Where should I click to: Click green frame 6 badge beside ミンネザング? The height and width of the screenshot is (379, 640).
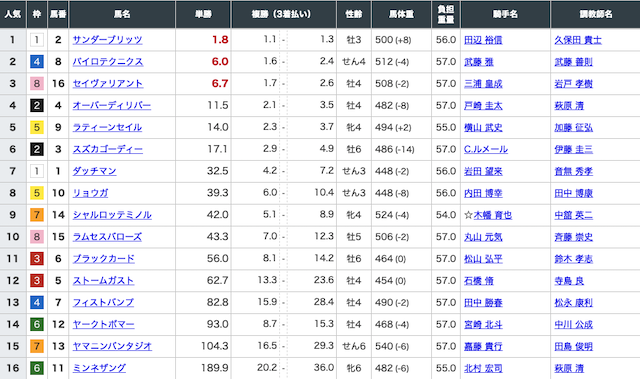click(37, 368)
